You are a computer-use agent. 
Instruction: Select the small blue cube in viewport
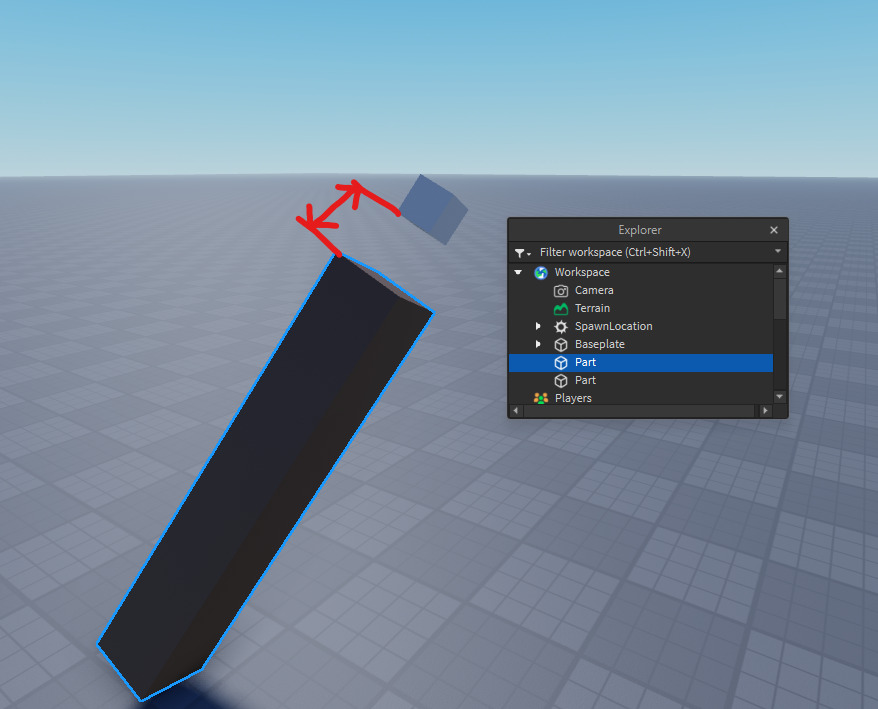pyautogui.click(x=433, y=209)
